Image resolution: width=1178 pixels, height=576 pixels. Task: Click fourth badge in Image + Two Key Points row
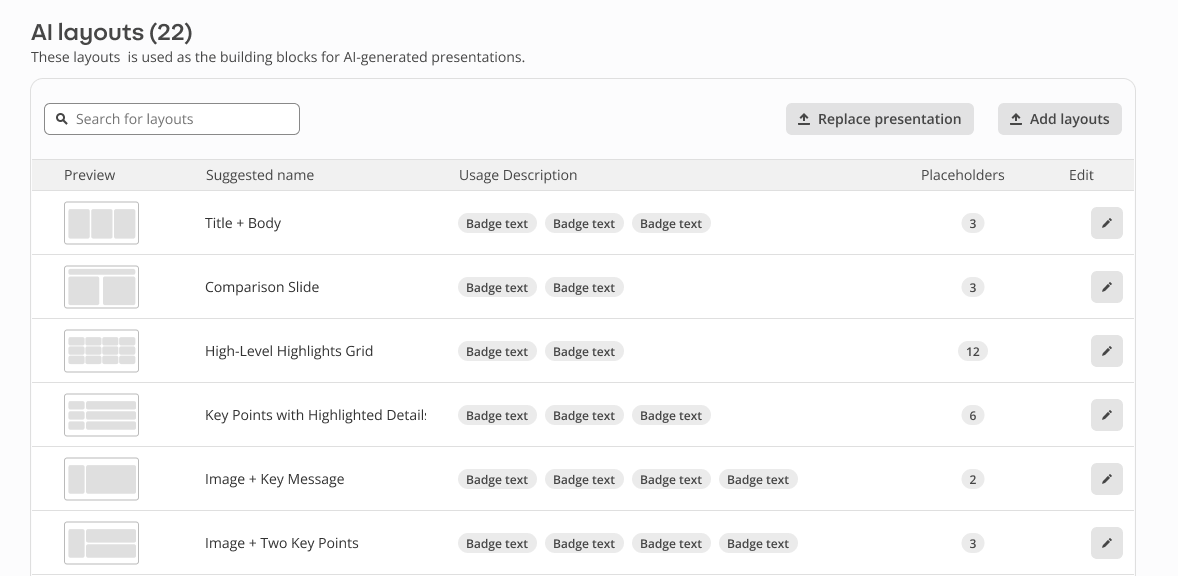(x=758, y=543)
